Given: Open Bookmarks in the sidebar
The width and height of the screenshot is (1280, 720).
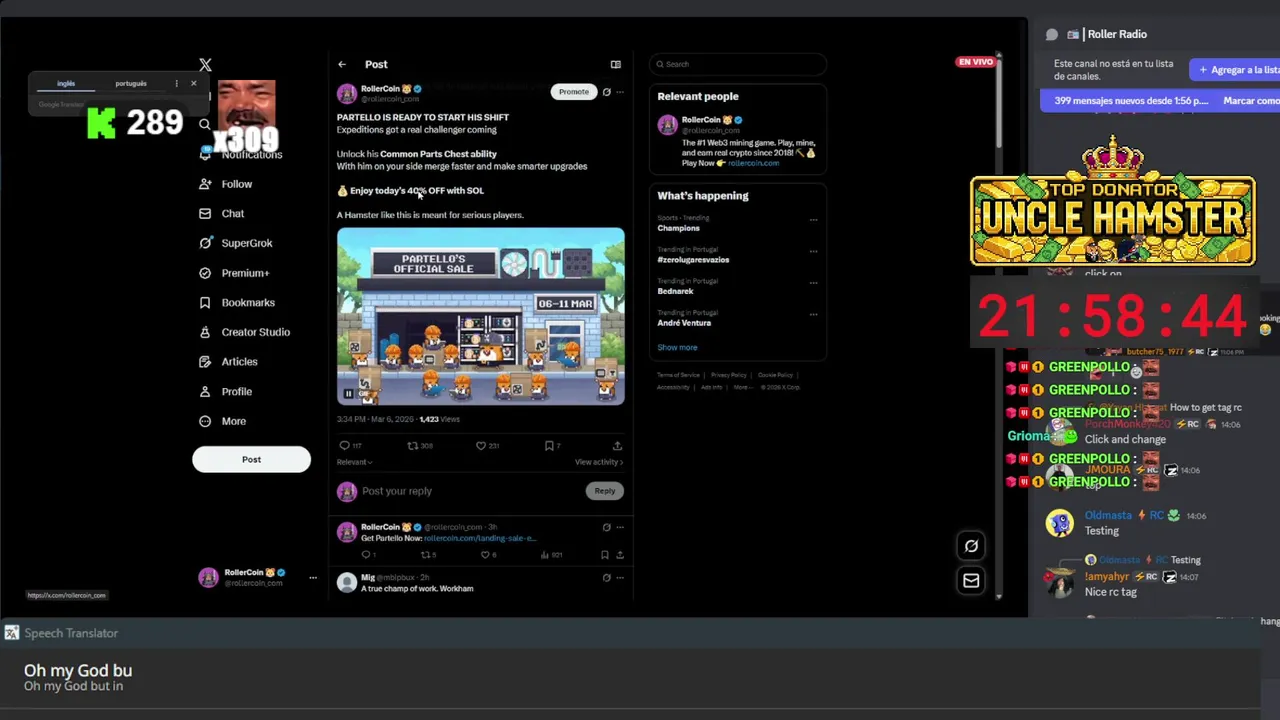Looking at the screenshot, I should tap(237, 302).
